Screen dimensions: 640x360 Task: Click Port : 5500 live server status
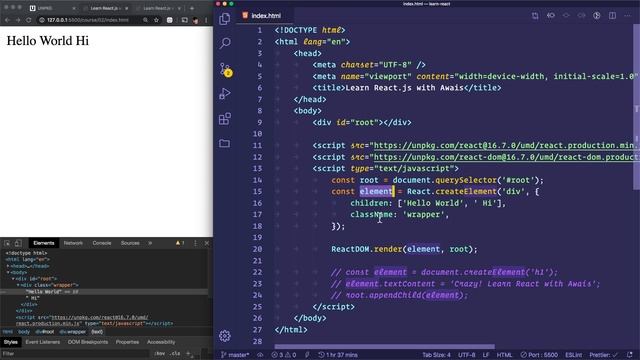point(539,355)
